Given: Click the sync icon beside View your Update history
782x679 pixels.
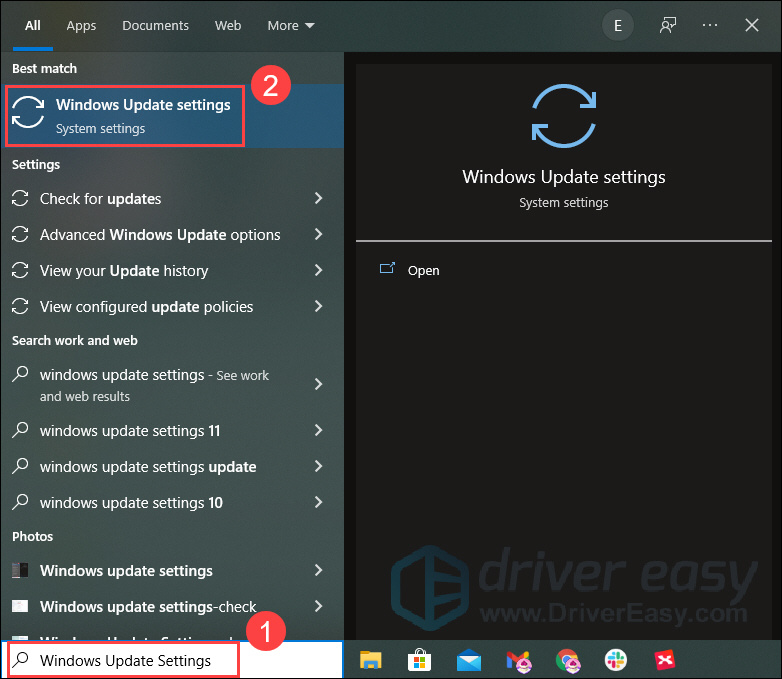Looking at the screenshot, I should click(20, 270).
